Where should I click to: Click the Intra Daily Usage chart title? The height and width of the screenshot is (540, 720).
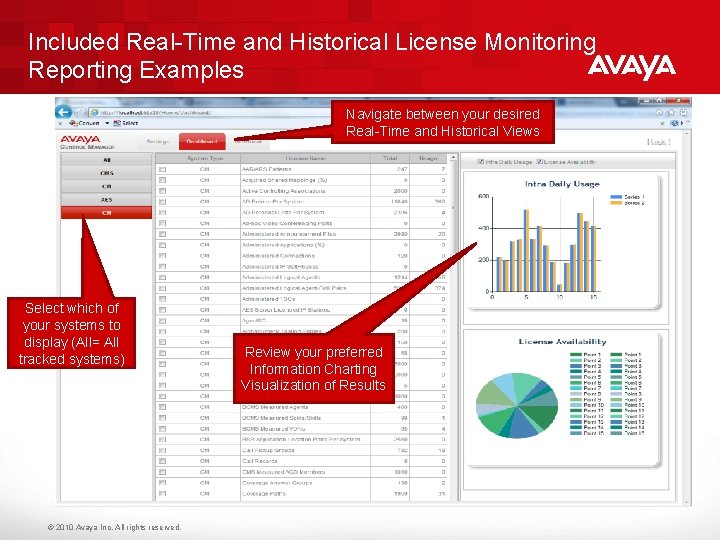[562, 184]
